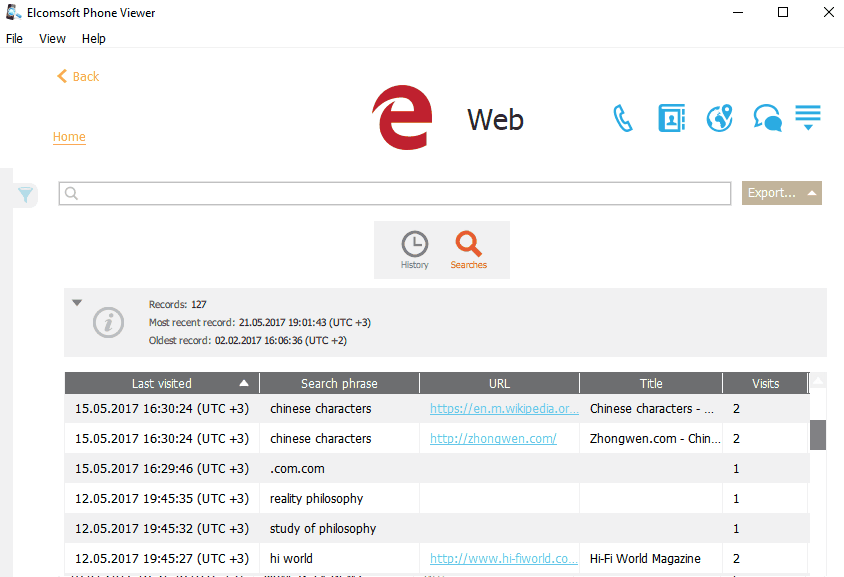Open the File menu
The height and width of the screenshot is (577, 844).
[14, 39]
